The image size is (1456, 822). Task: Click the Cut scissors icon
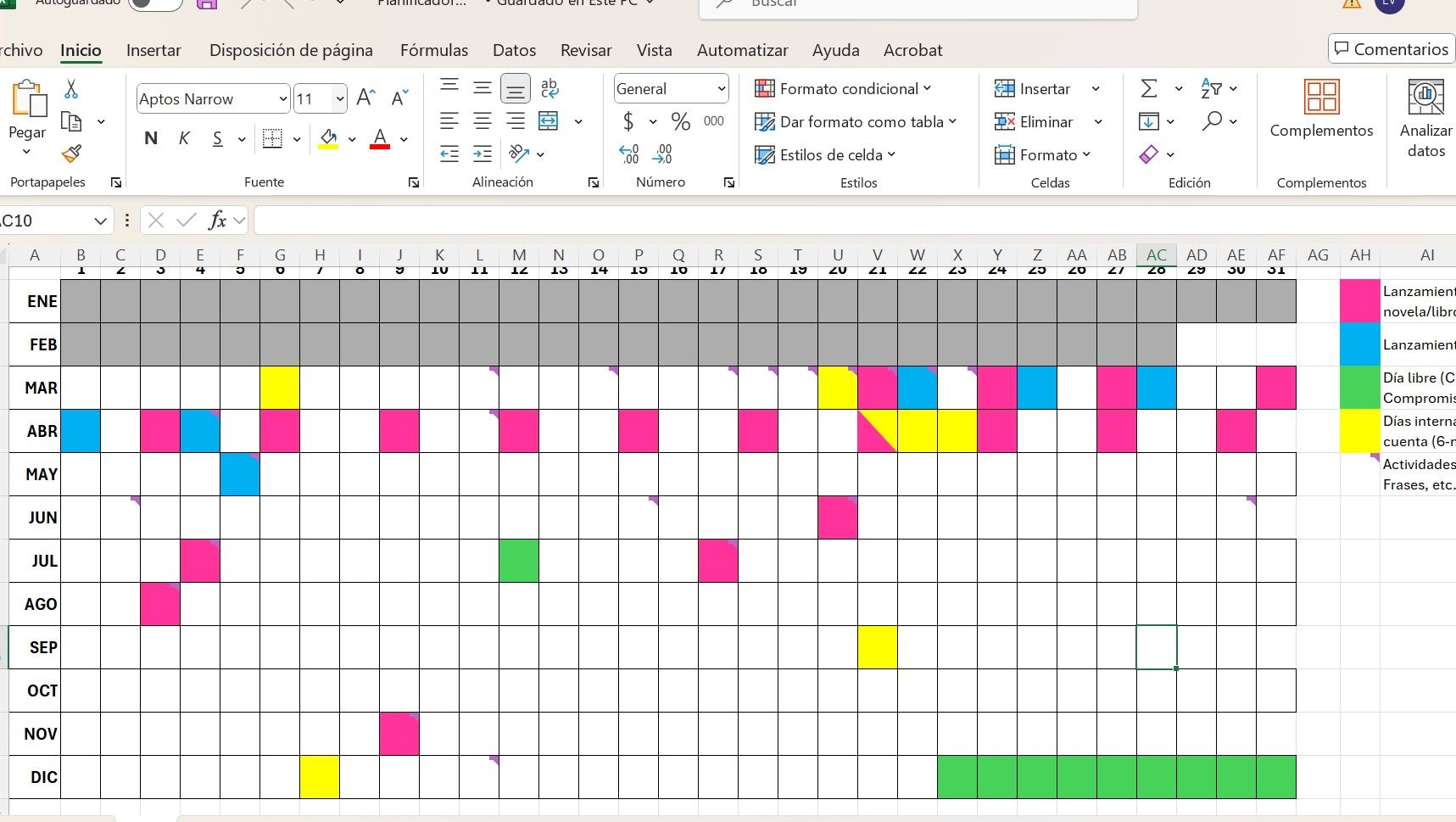[71, 89]
